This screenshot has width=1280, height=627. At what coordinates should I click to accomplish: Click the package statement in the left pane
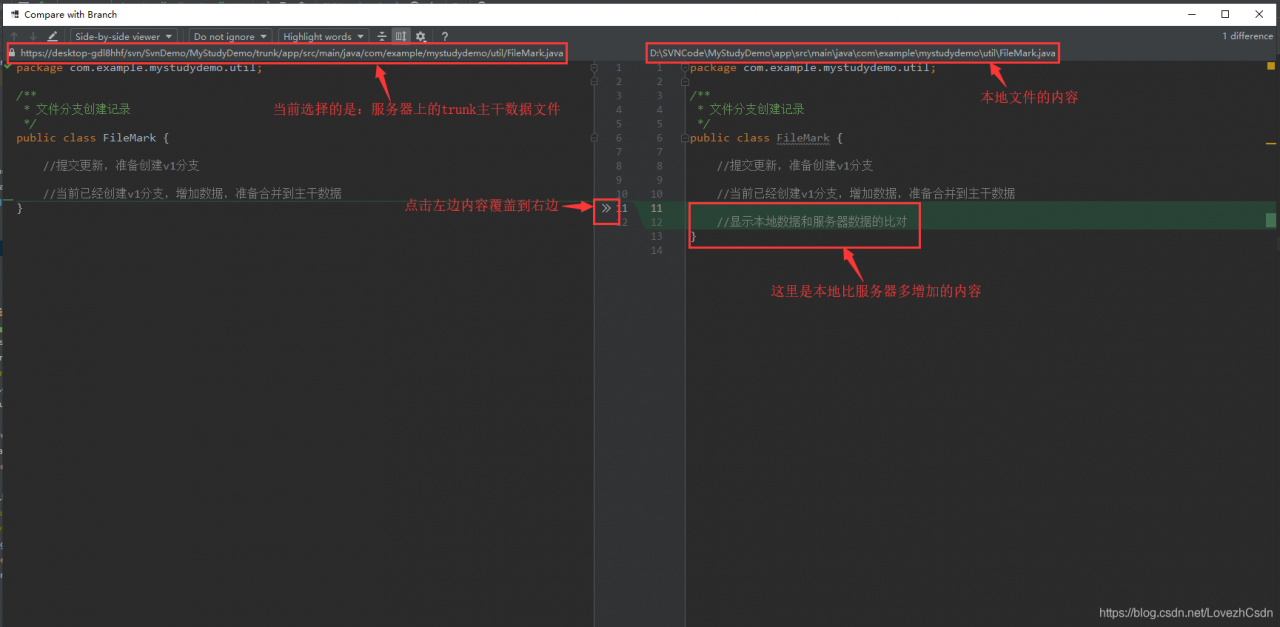[139, 68]
